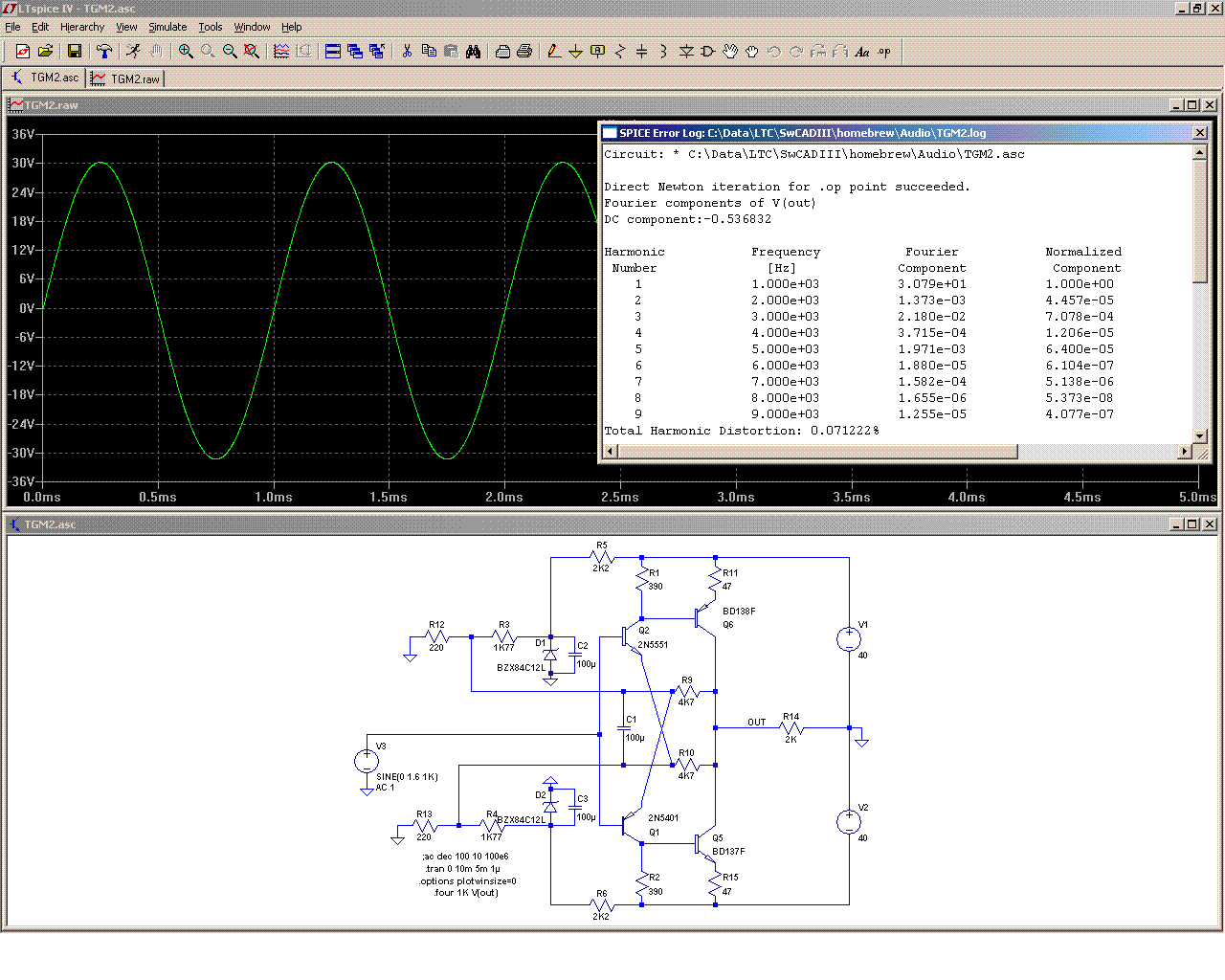Open the Edit menu

point(40,27)
